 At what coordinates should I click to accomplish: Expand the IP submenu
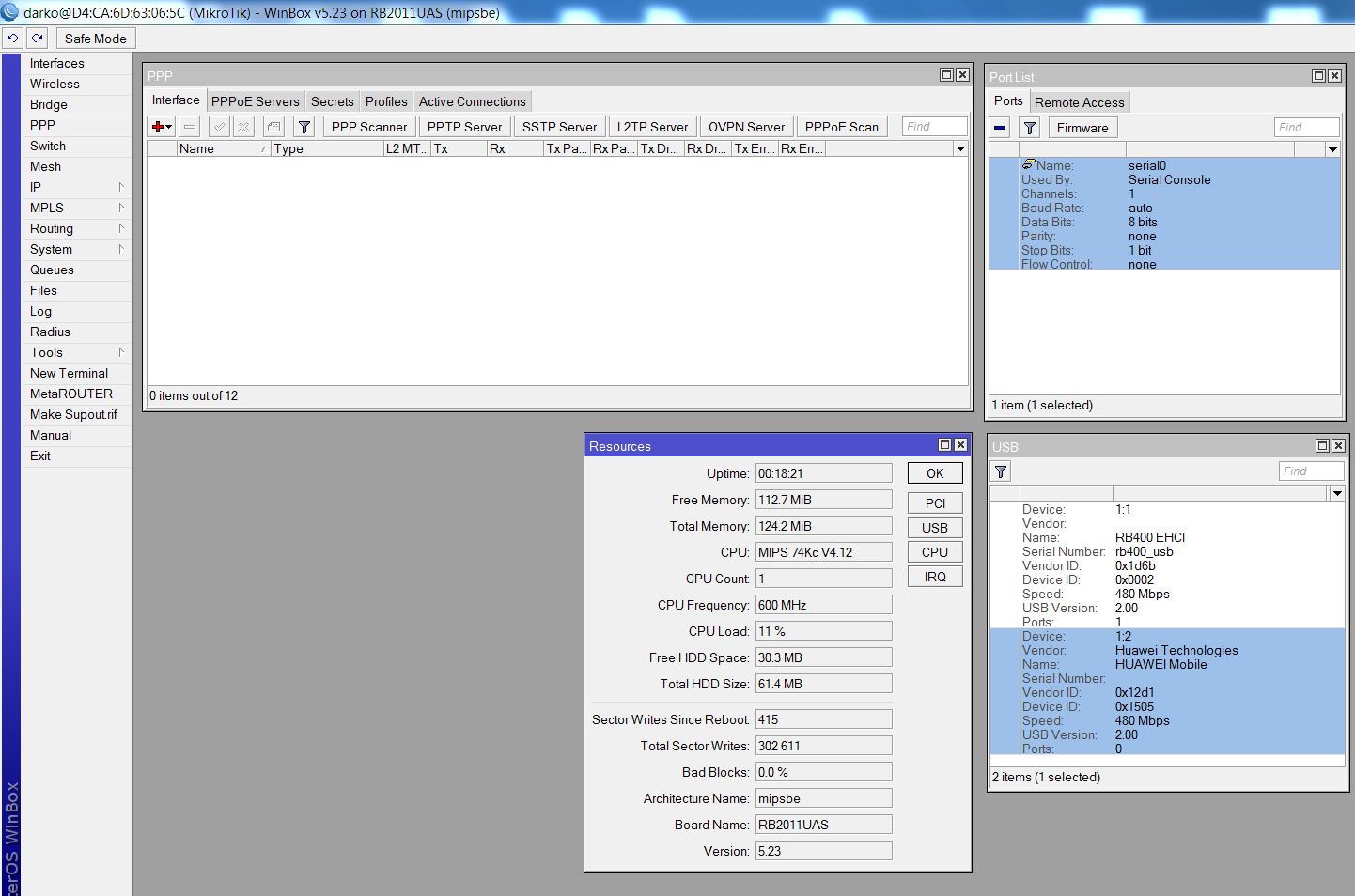pos(77,187)
